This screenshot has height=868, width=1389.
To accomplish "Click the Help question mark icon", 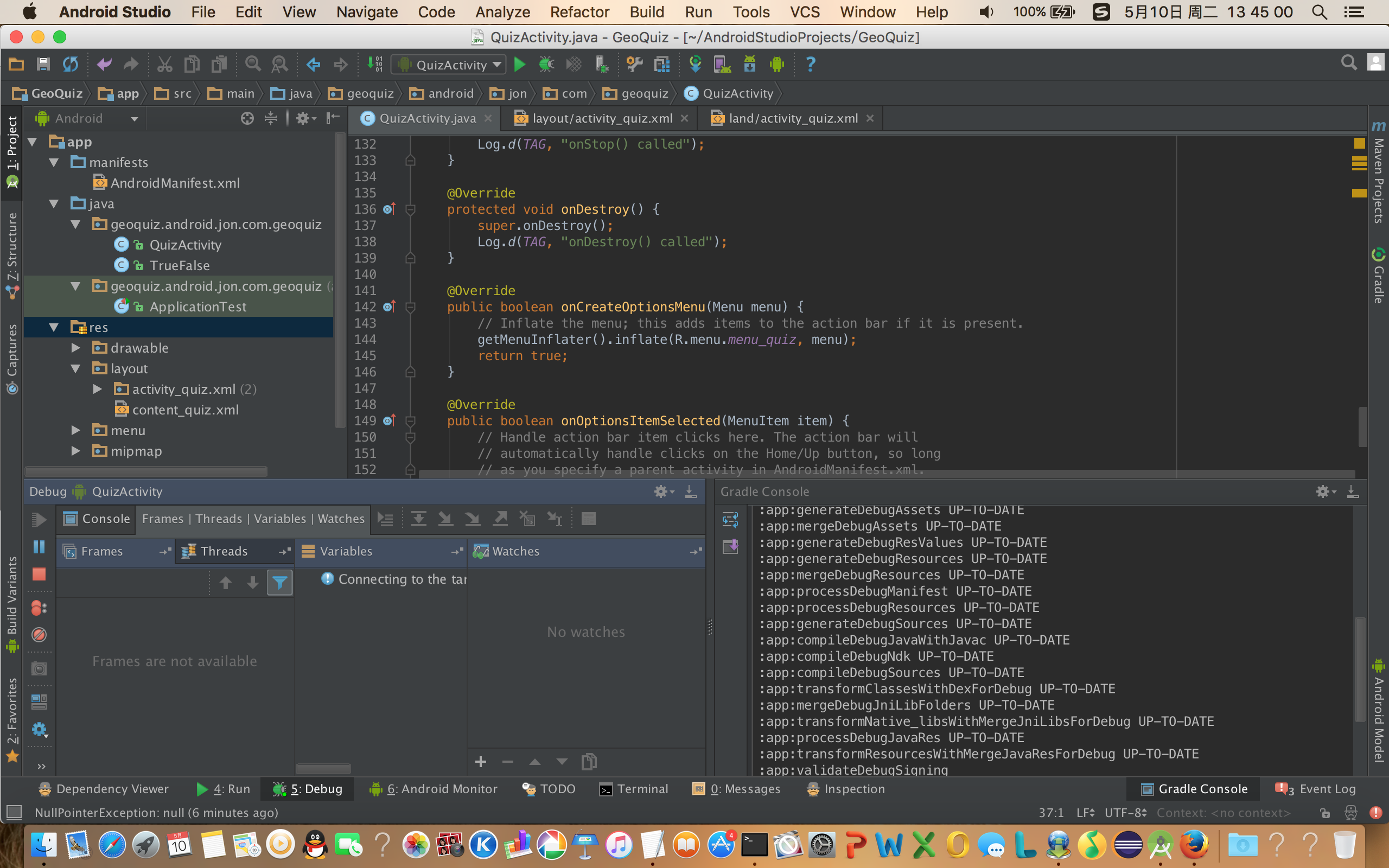I will [811, 65].
